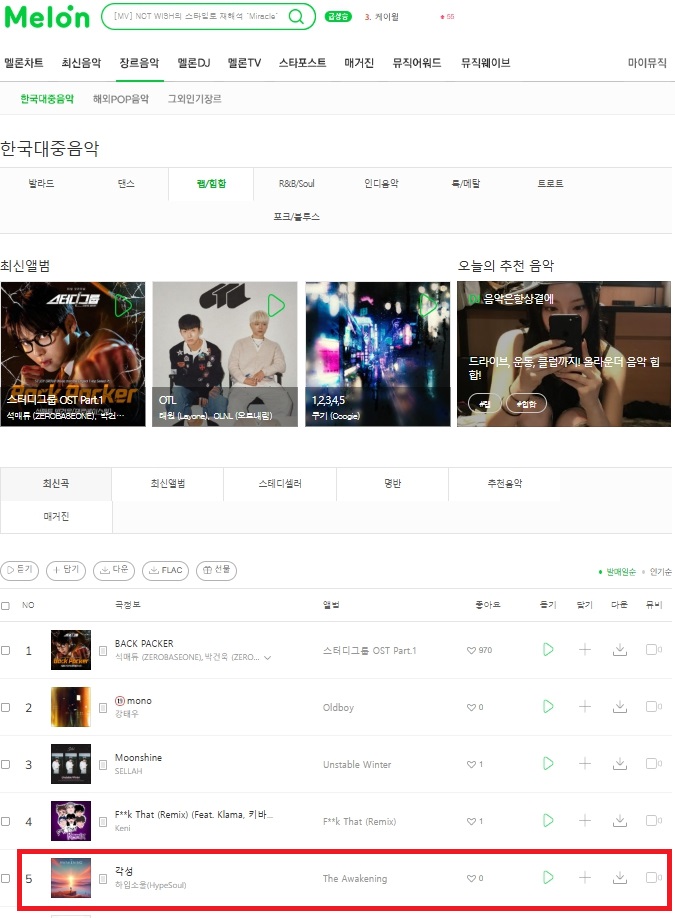Download the mono track

[620, 707]
